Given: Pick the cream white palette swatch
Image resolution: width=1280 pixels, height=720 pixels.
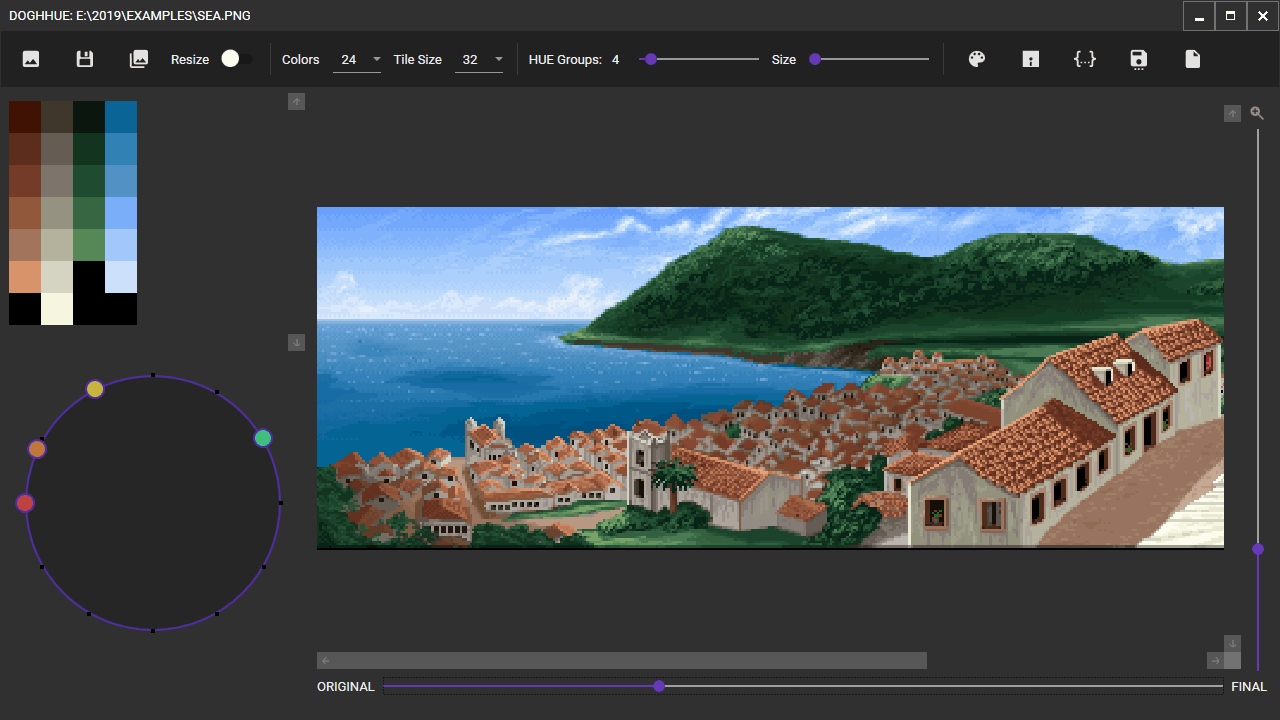Looking at the screenshot, I should pos(57,309).
